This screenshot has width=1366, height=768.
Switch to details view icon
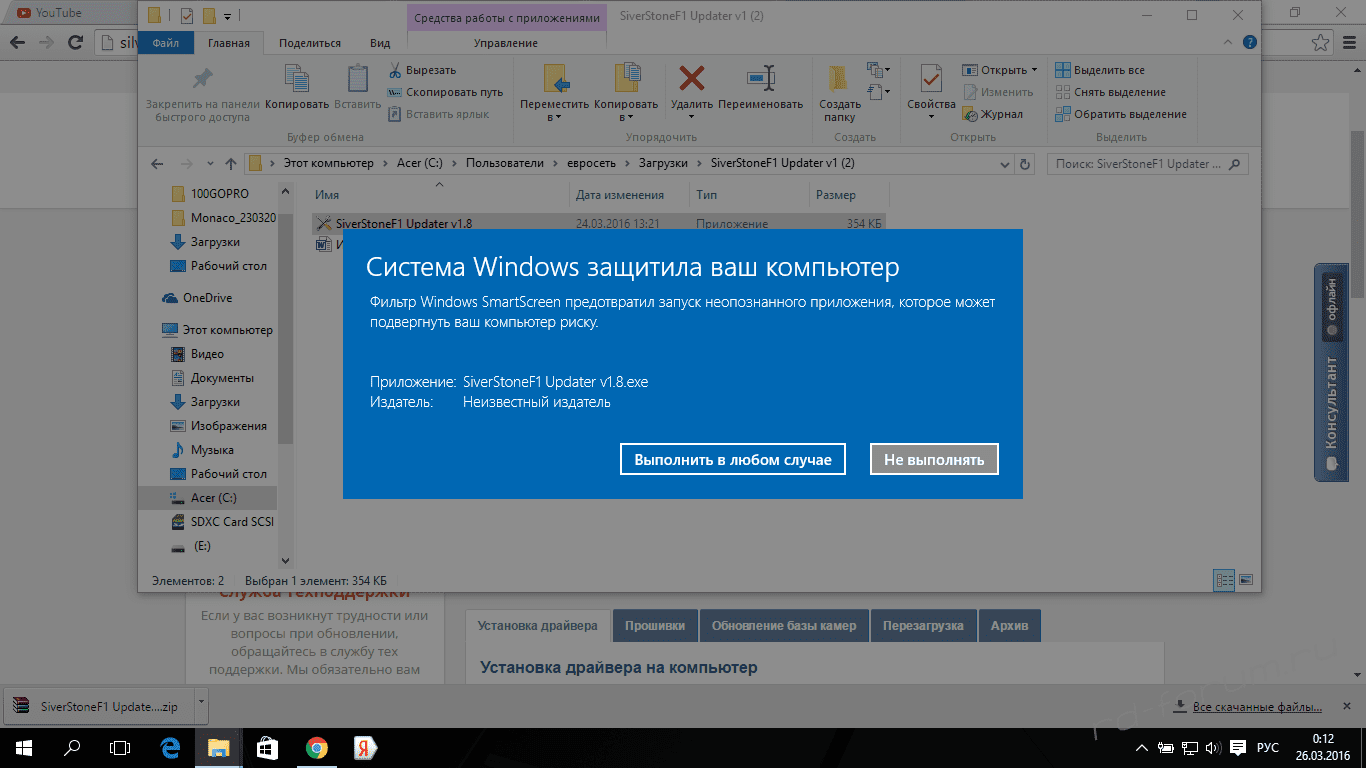[1224, 580]
